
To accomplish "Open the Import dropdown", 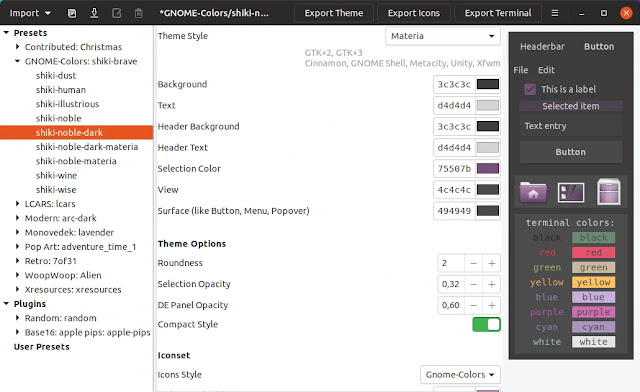I will point(30,13).
